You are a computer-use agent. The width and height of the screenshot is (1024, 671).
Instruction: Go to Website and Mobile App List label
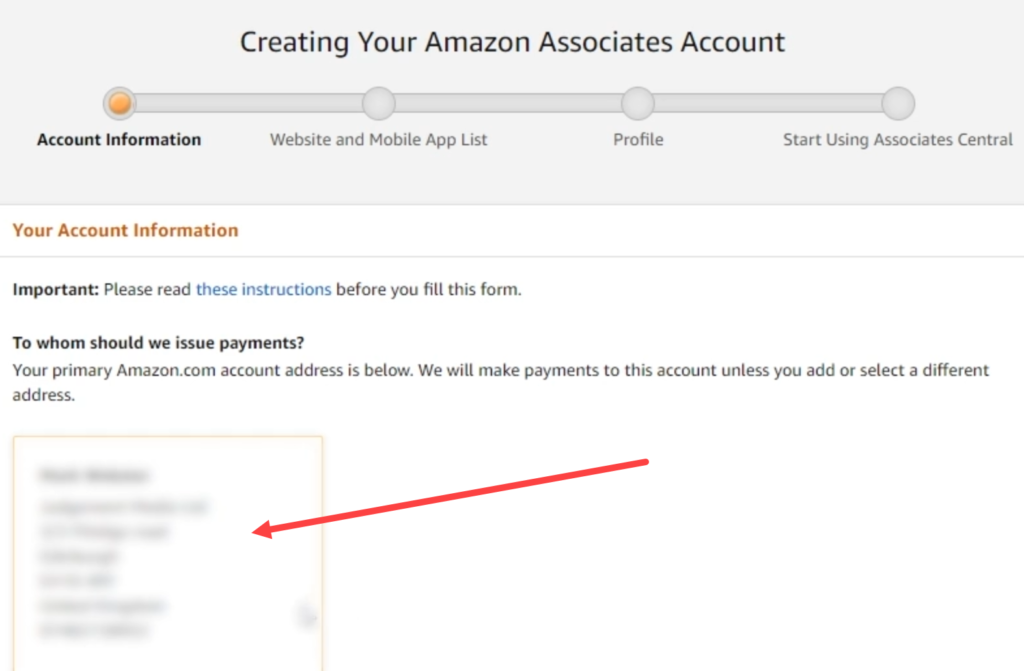point(378,140)
